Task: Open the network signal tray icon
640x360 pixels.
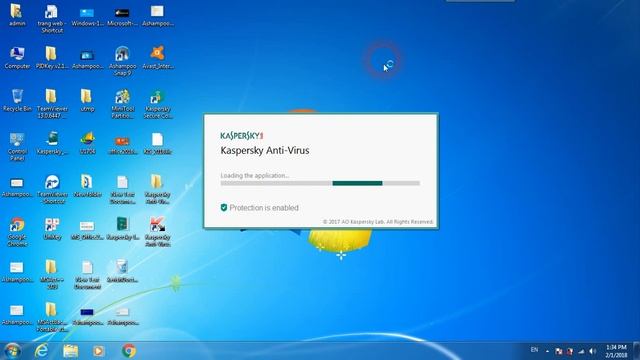Action: [x=581, y=351]
